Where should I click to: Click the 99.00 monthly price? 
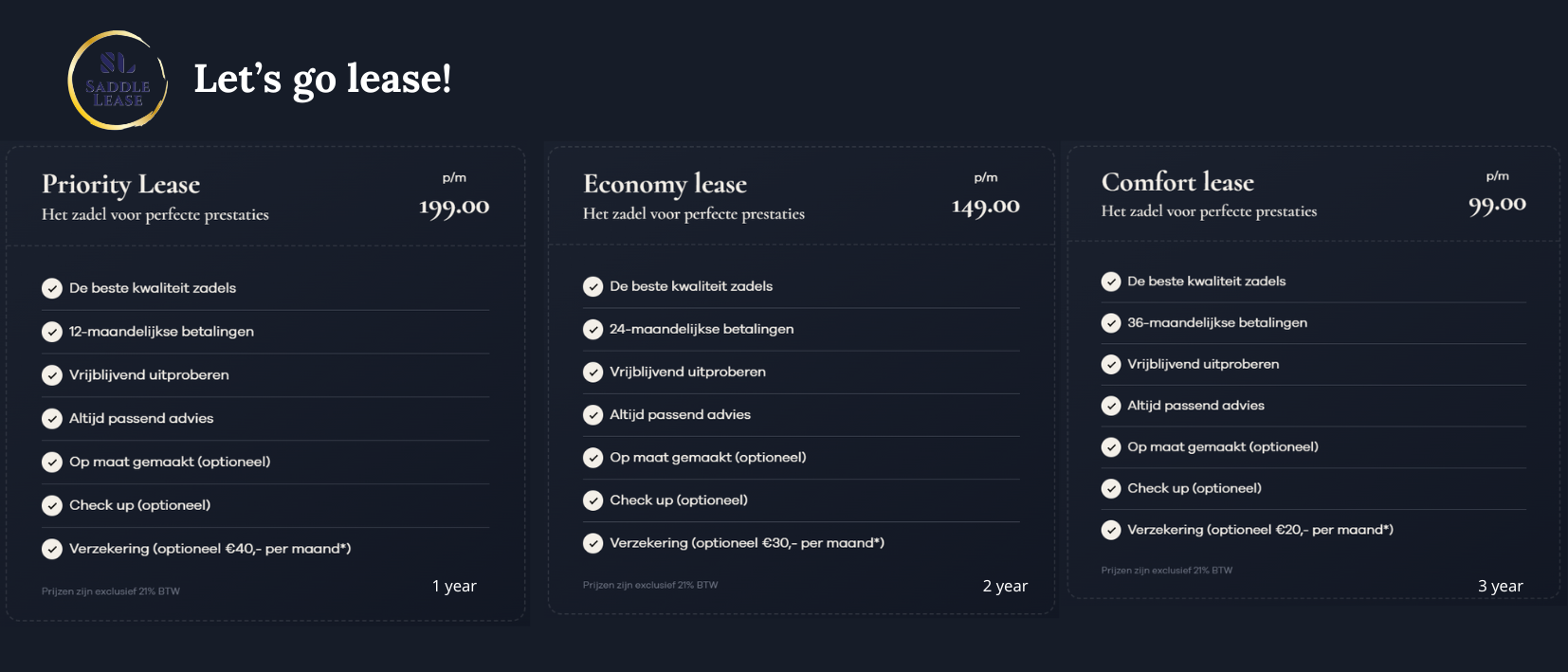pyautogui.click(x=1497, y=205)
